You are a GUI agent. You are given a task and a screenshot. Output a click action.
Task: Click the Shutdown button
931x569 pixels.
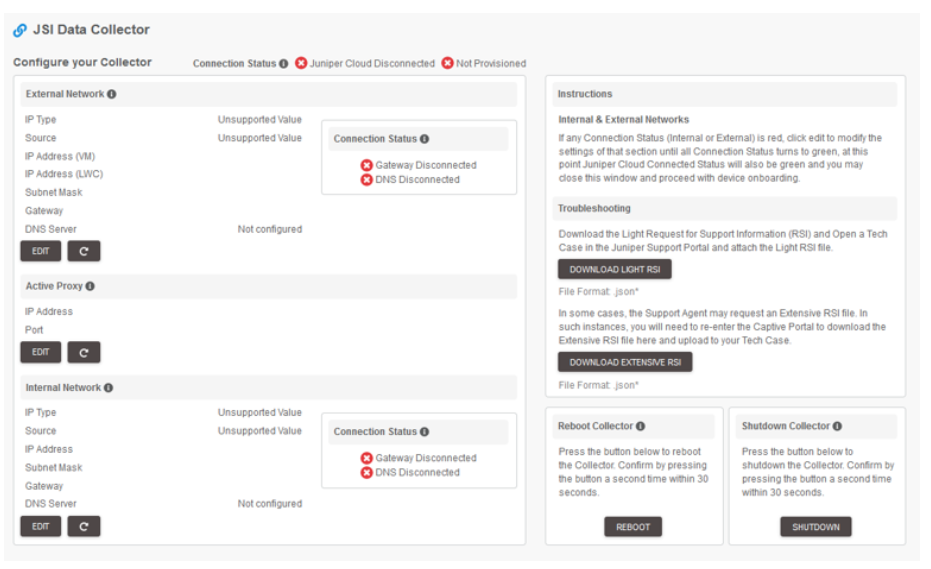816,527
